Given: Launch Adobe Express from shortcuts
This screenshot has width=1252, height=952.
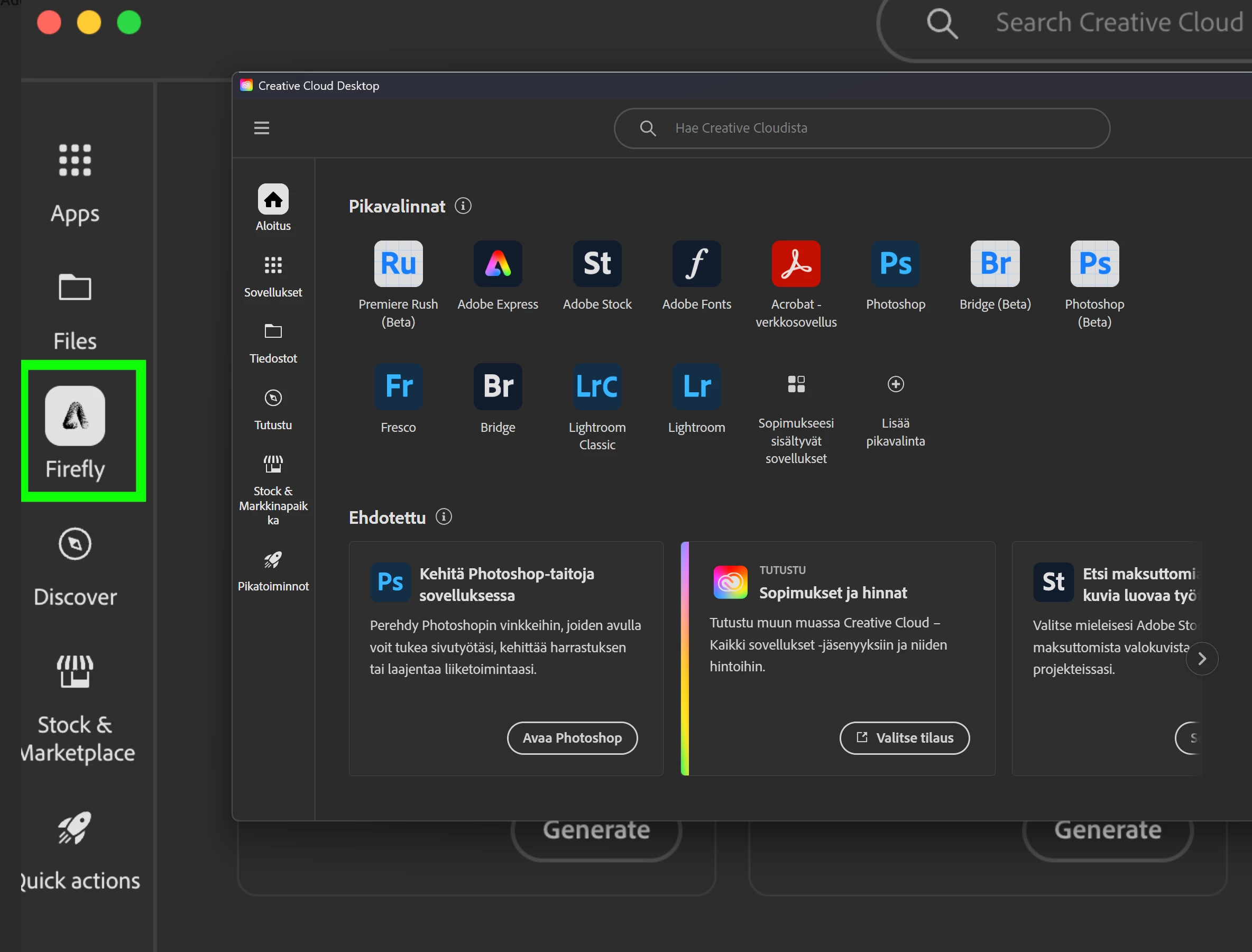Looking at the screenshot, I should coord(498,263).
